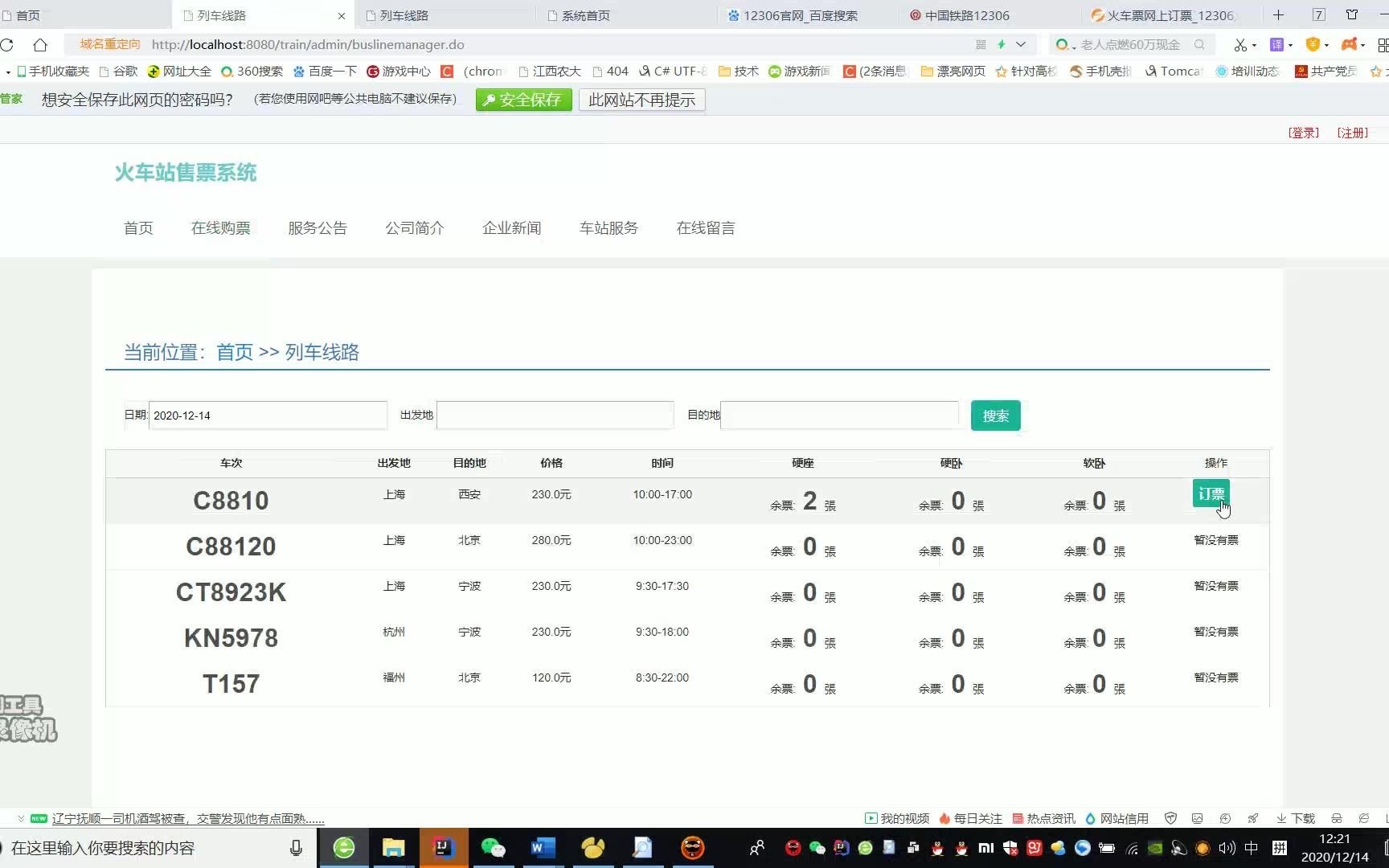Click the yellow shield wallet icon
The height and width of the screenshot is (868, 1389).
pos(1313,45)
